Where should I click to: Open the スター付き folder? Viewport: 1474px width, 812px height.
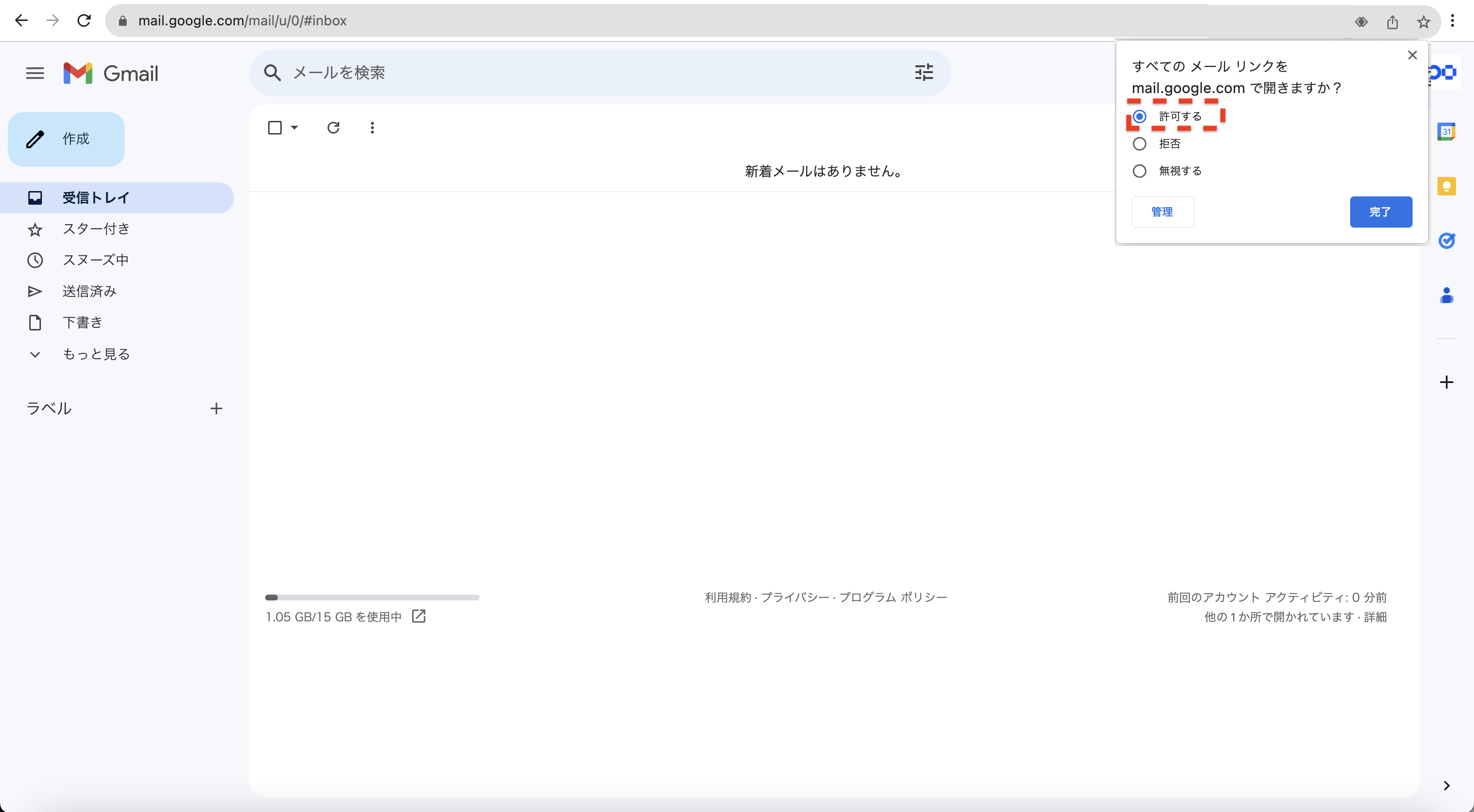(96, 229)
